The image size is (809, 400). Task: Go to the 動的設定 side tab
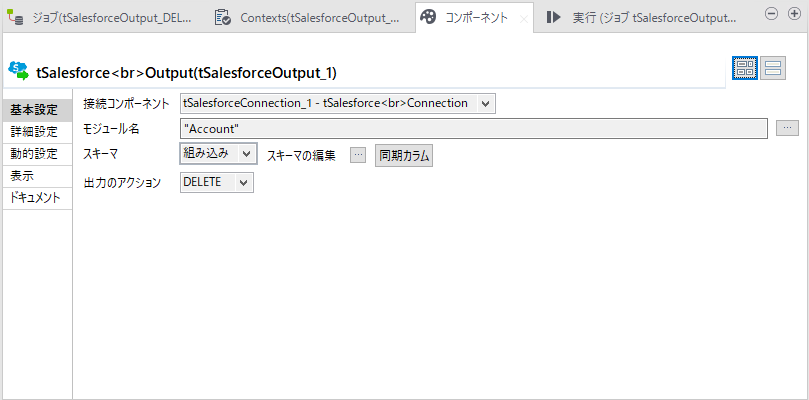point(35,154)
